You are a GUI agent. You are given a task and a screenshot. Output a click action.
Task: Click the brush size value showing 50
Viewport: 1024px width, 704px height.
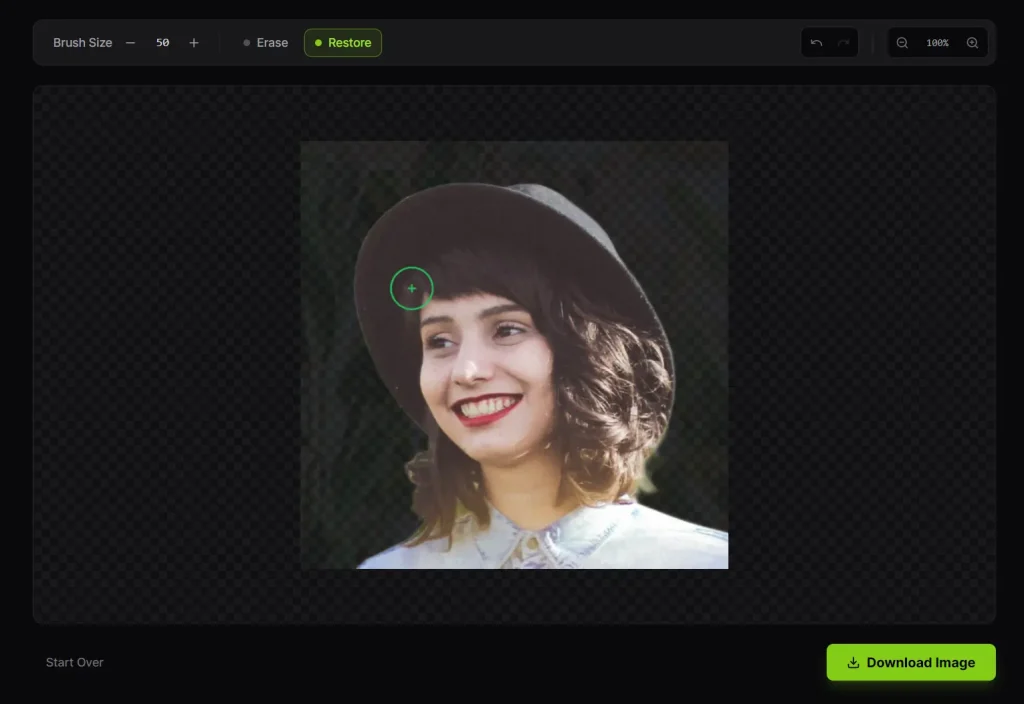[162, 42]
